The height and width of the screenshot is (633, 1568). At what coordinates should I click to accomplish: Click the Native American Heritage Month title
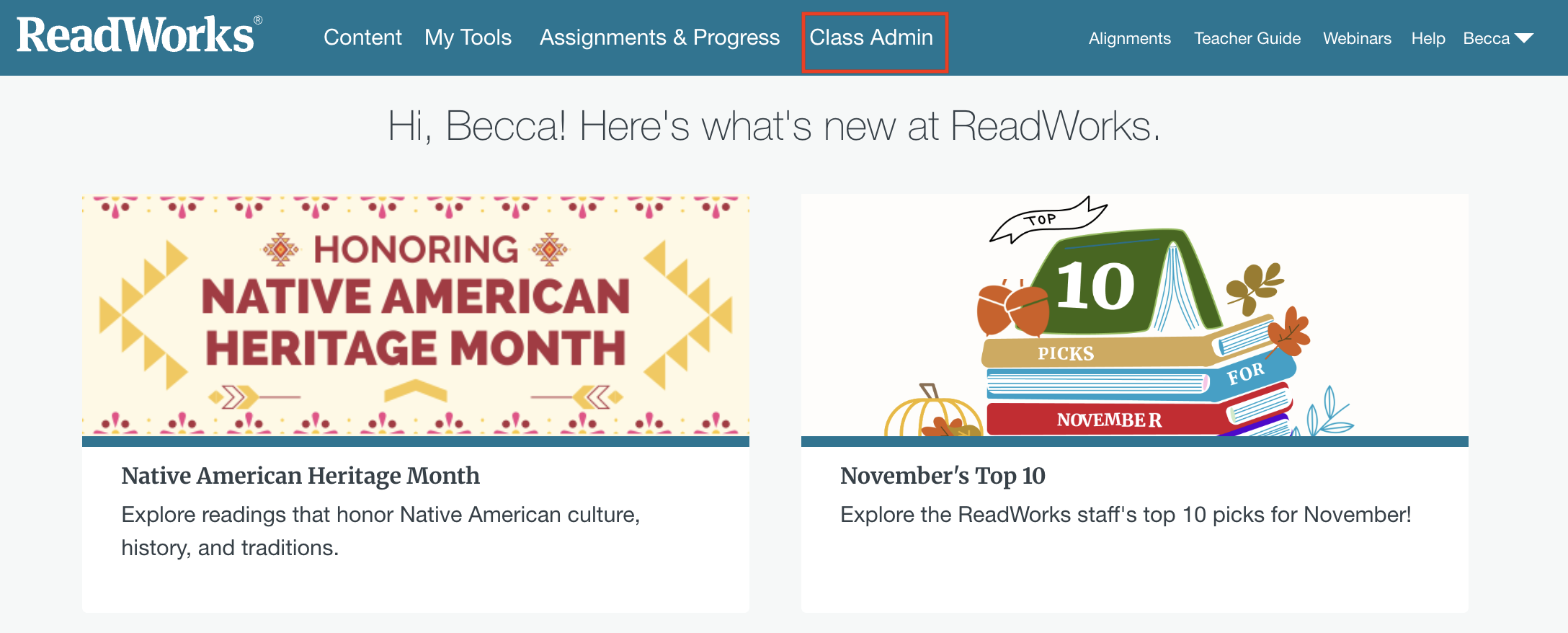click(300, 476)
